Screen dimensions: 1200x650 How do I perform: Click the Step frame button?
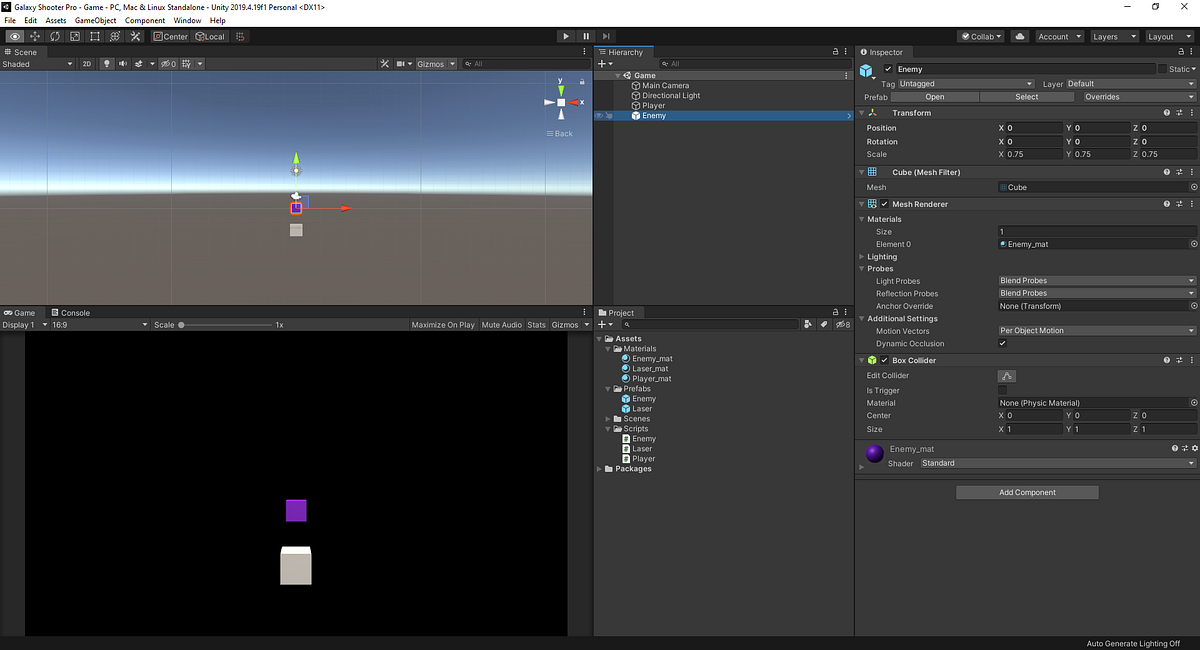point(606,36)
